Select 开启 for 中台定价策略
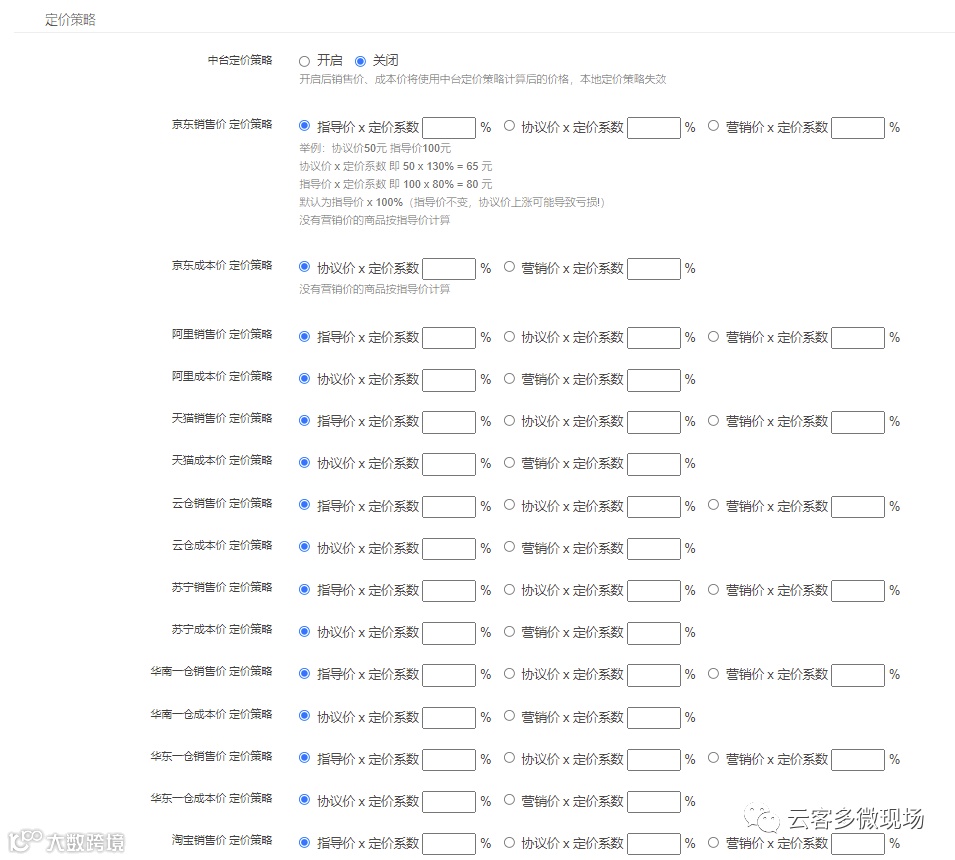This screenshot has width=955, height=860. tap(305, 61)
